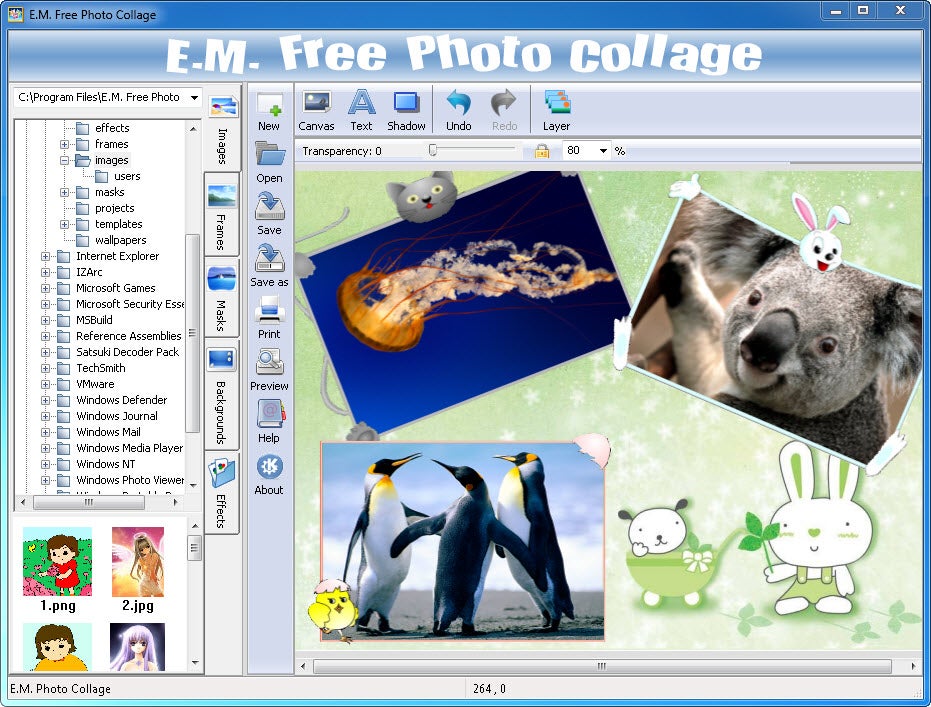The height and width of the screenshot is (707, 931).
Task: Select the Windows NT folder
Action: point(105,464)
